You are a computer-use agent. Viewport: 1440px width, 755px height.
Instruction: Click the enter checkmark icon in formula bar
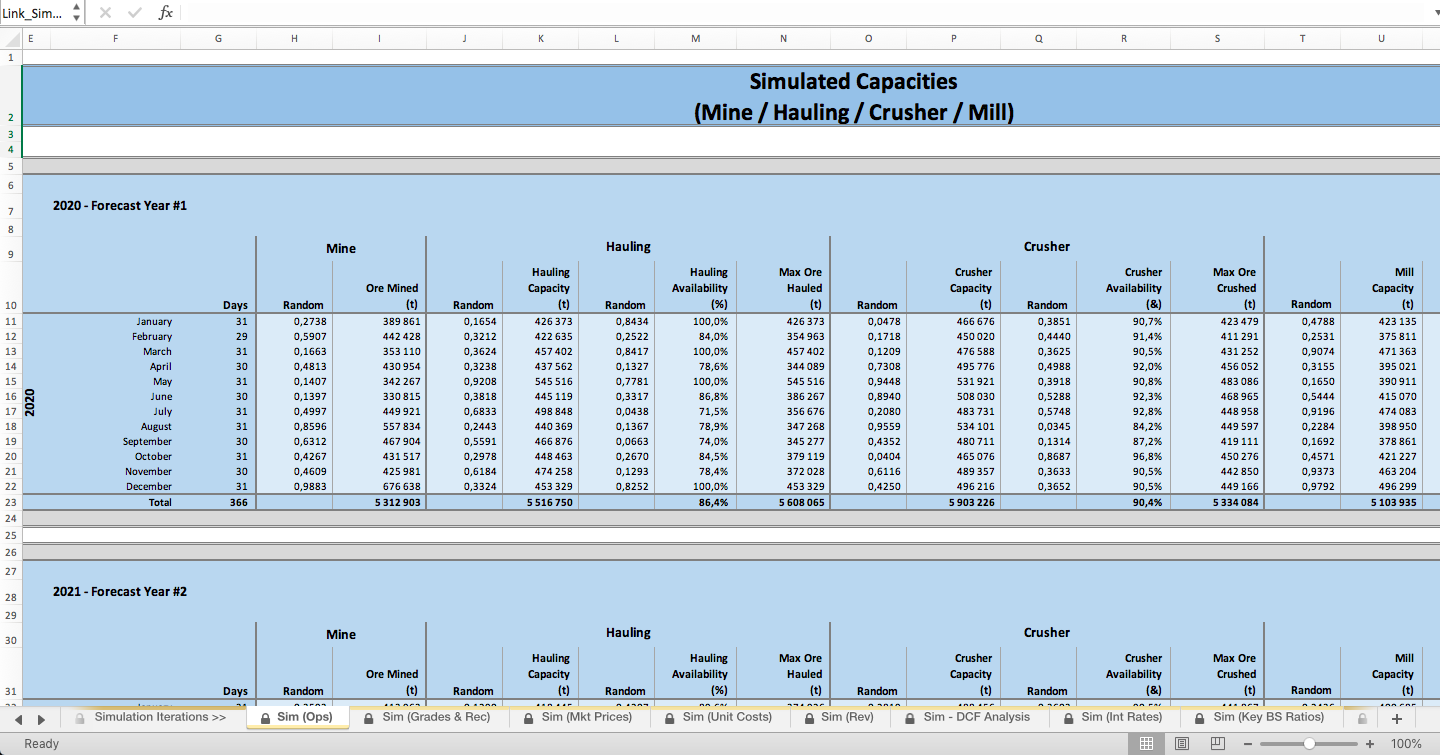(135, 12)
